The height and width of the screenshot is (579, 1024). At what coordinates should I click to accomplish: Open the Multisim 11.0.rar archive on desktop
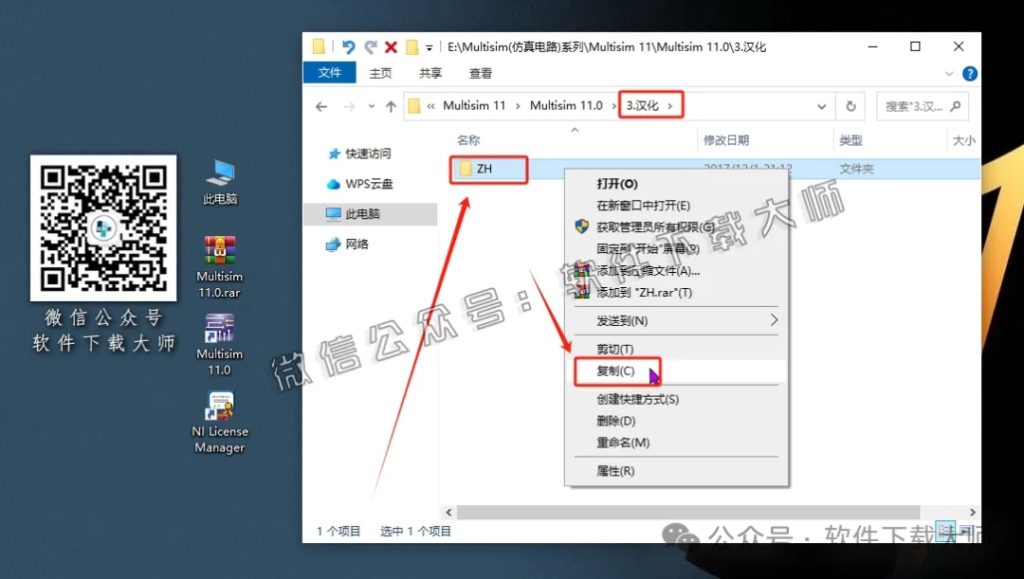tap(218, 248)
